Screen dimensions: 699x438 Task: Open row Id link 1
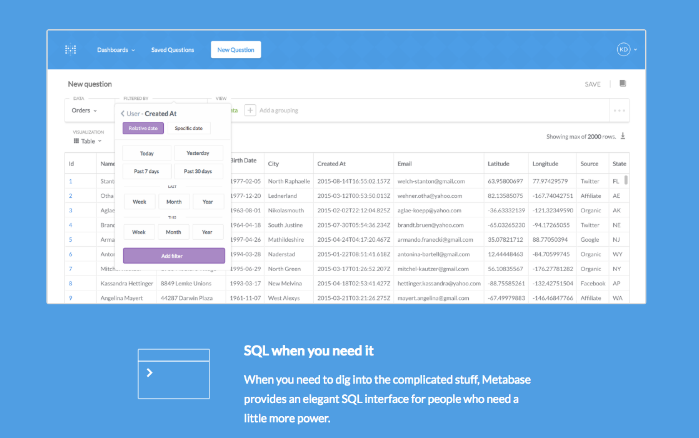[x=70, y=181]
